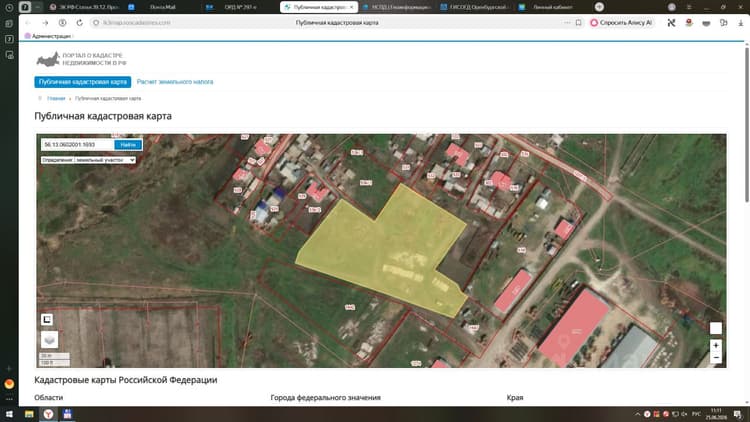Click the Russia map portal logo
Viewport: 750px width, 422px height.
click(x=81, y=59)
